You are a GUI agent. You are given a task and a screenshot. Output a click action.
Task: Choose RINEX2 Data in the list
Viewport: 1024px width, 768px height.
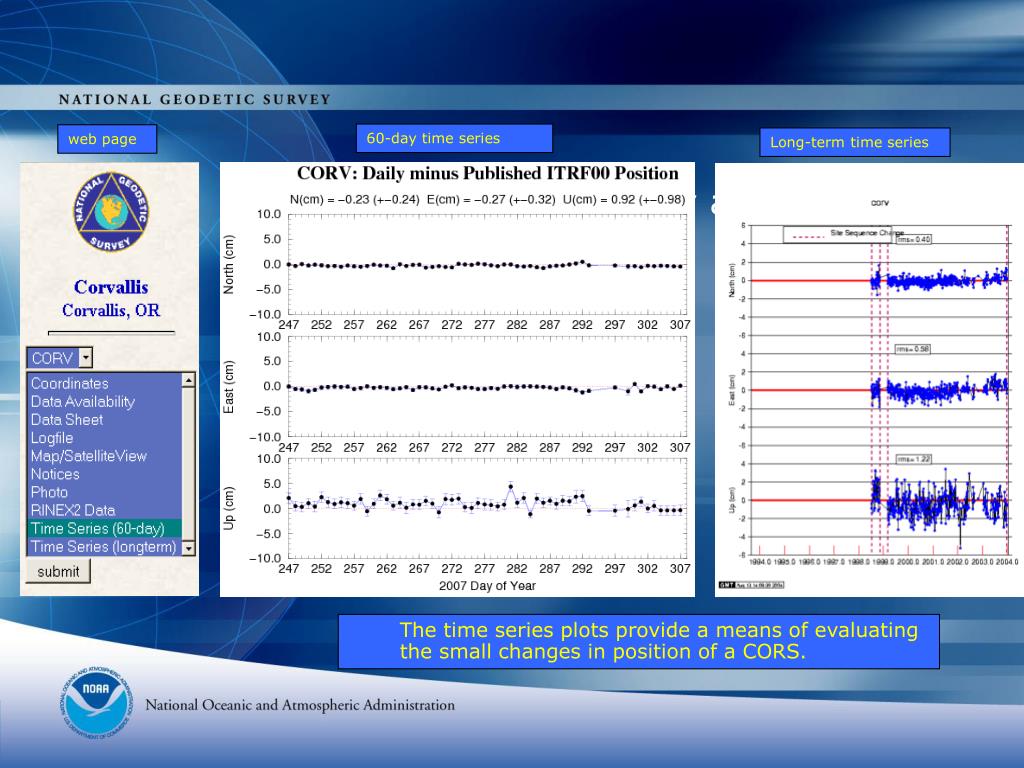click(104, 510)
